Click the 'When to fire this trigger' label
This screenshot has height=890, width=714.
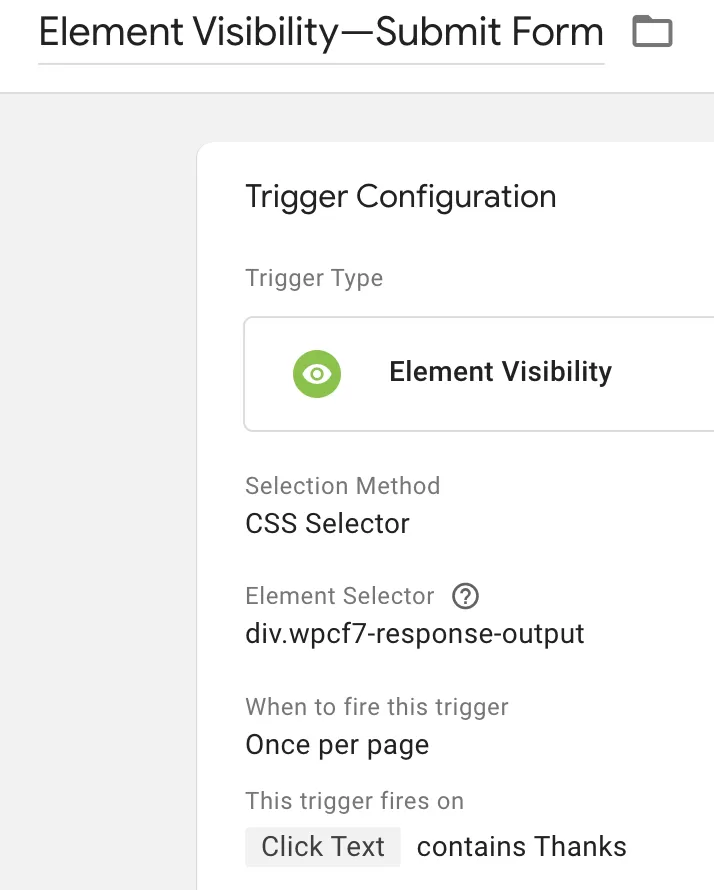(377, 707)
